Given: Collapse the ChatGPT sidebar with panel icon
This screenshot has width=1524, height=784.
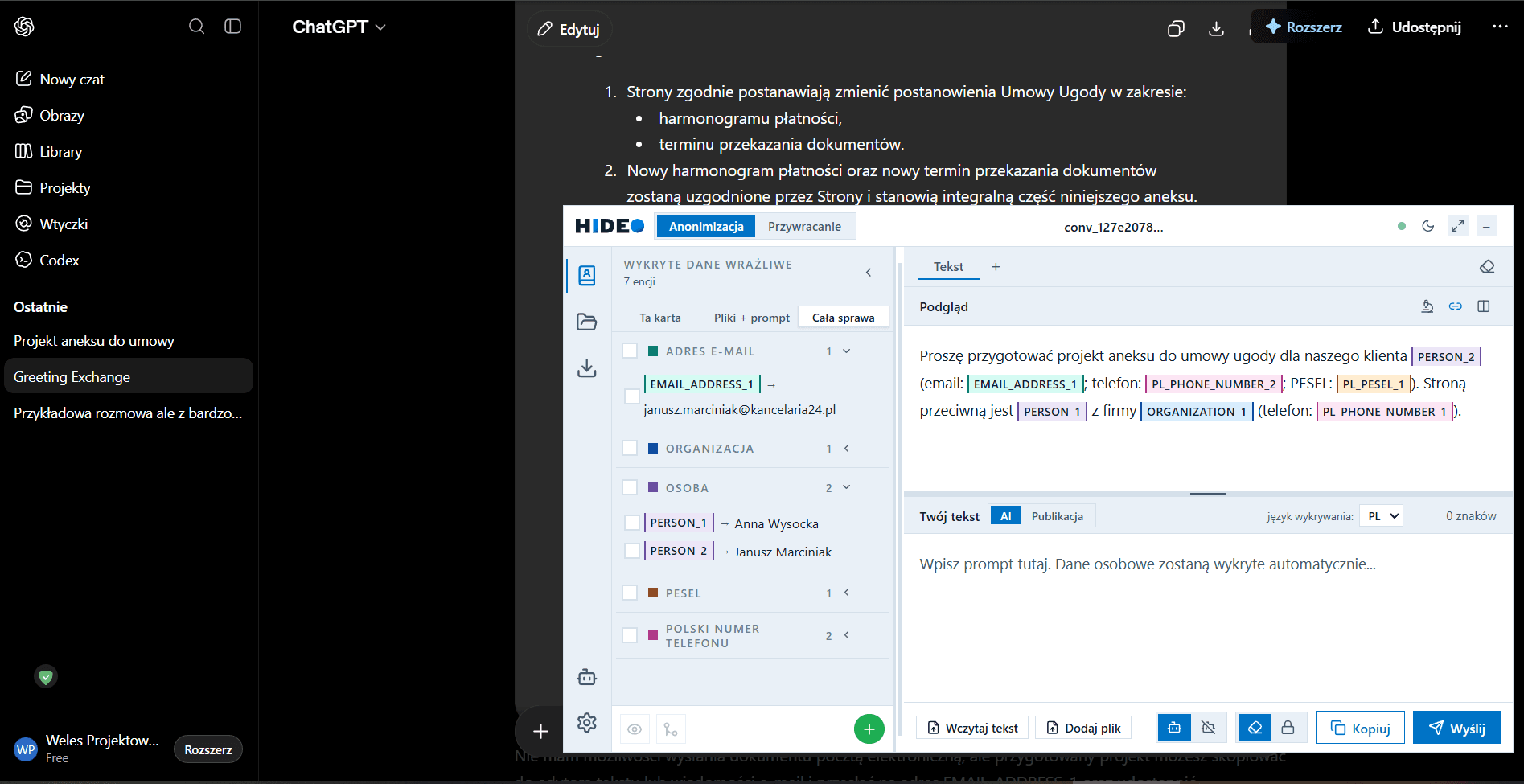Looking at the screenshot, I should [x=233, y=27].
